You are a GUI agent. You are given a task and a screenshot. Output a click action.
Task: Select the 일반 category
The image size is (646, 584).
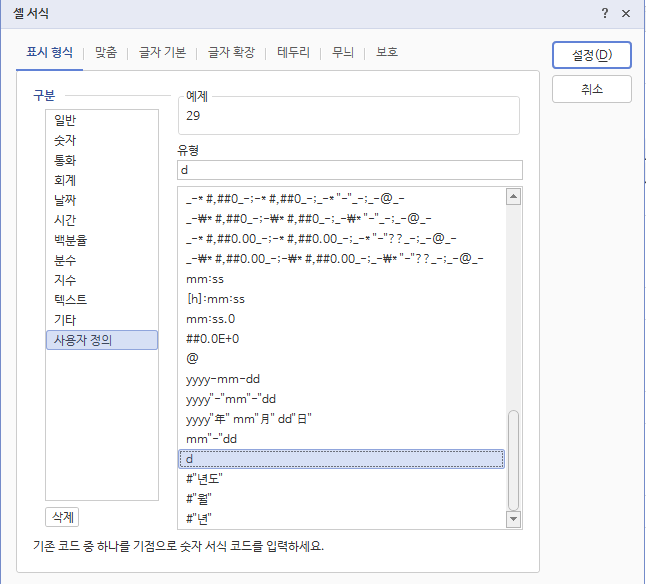point(102,120)
